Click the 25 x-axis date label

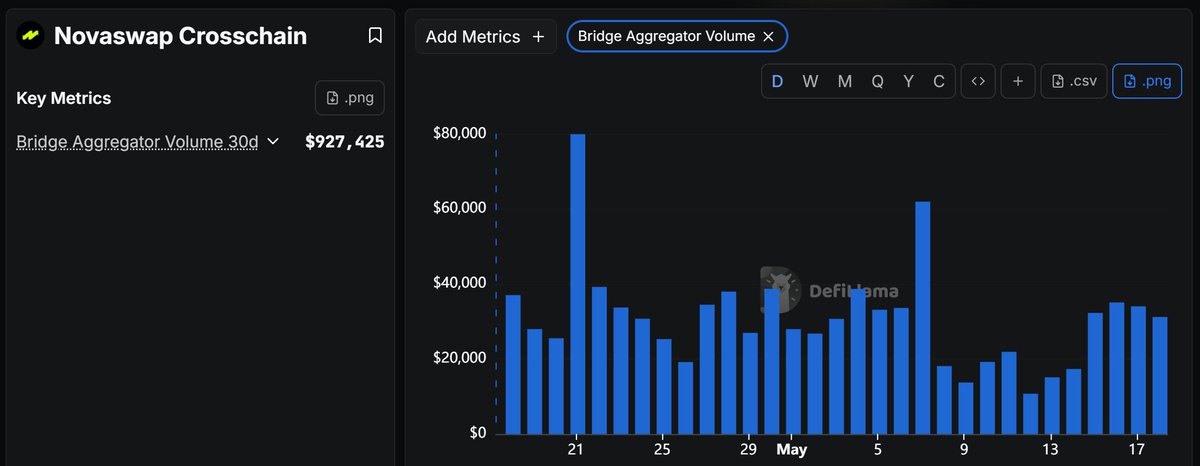pyautogui.click(x=663, y=449)
